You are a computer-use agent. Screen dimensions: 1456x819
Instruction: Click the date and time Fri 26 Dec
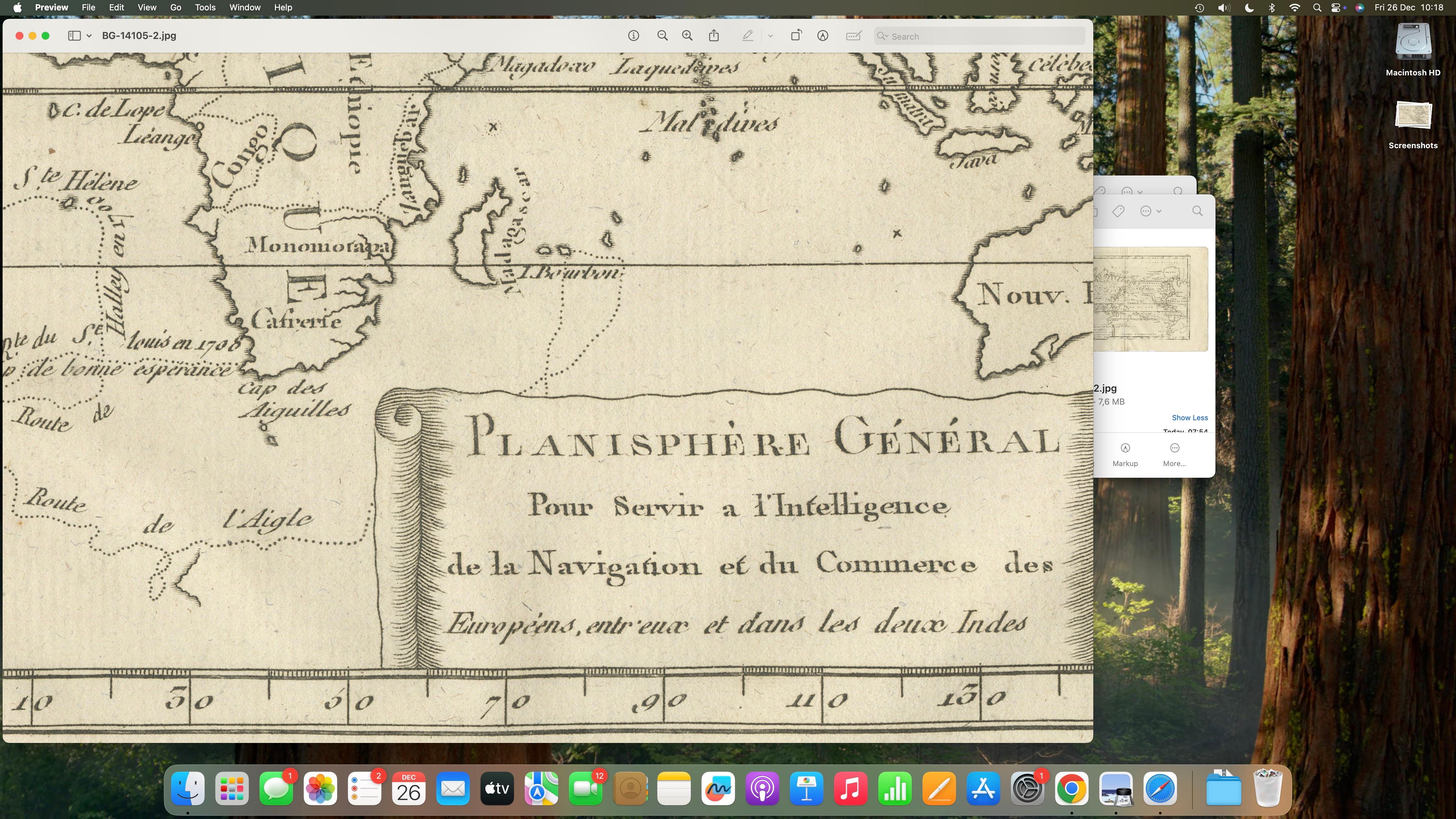pyautogui.click(x=1409, y=7)
